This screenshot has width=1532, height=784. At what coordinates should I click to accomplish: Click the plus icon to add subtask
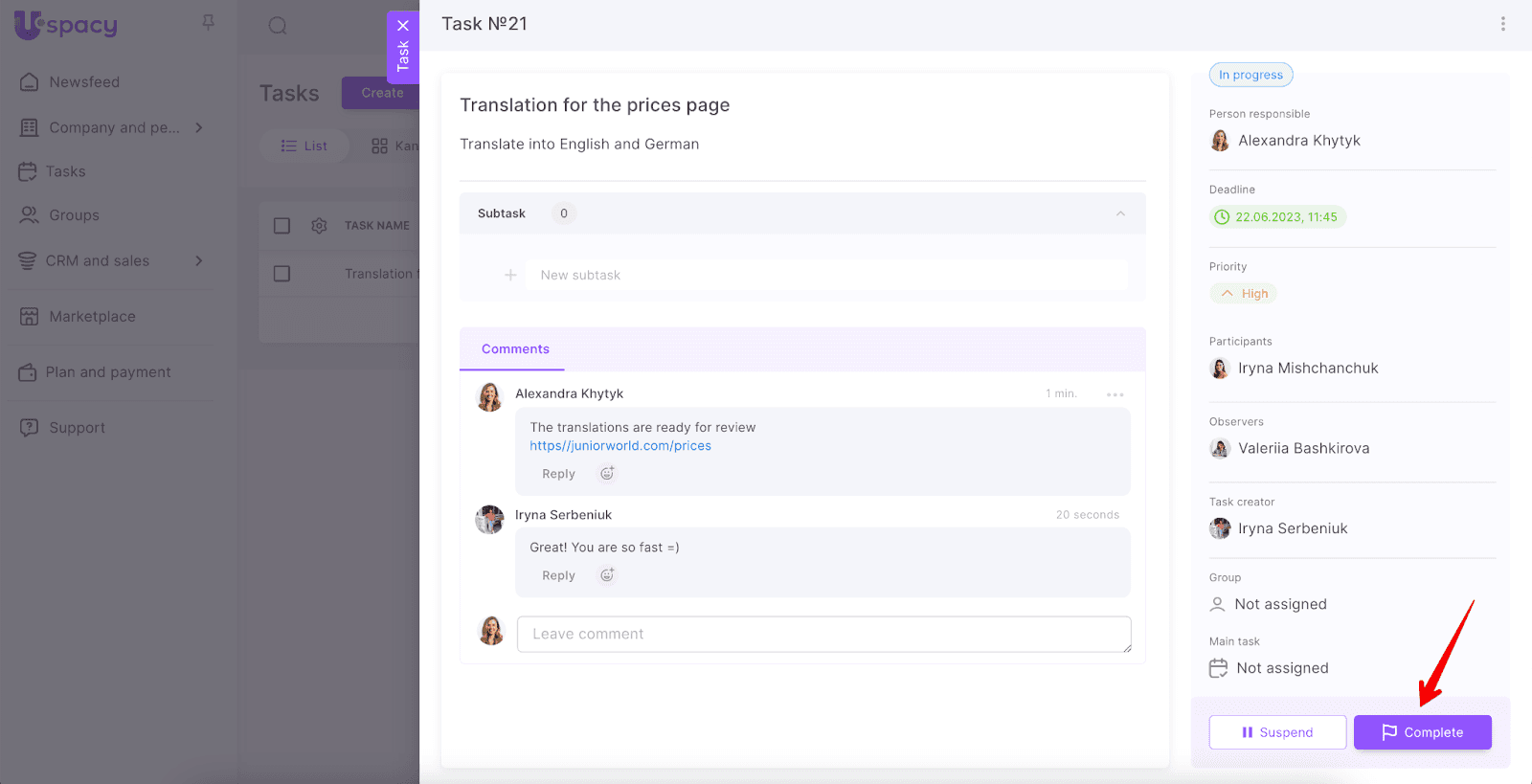(x=510, y=275)
